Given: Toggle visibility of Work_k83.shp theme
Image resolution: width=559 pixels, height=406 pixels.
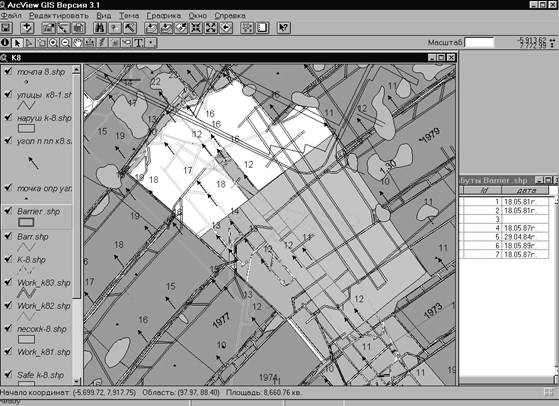Looking at the screenshot, I should pyautogui.click(x=8, y=282).
